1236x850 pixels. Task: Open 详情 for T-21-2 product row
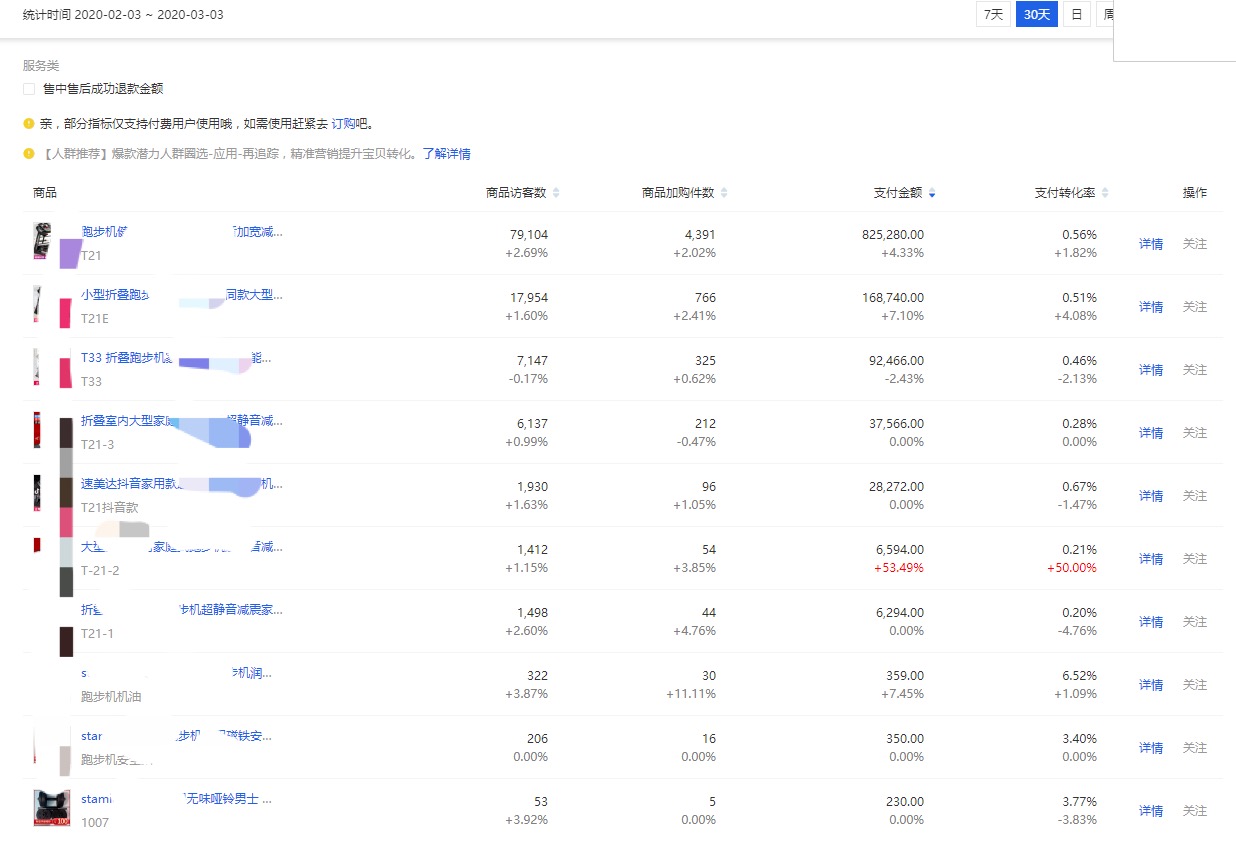pos(1150,559)
